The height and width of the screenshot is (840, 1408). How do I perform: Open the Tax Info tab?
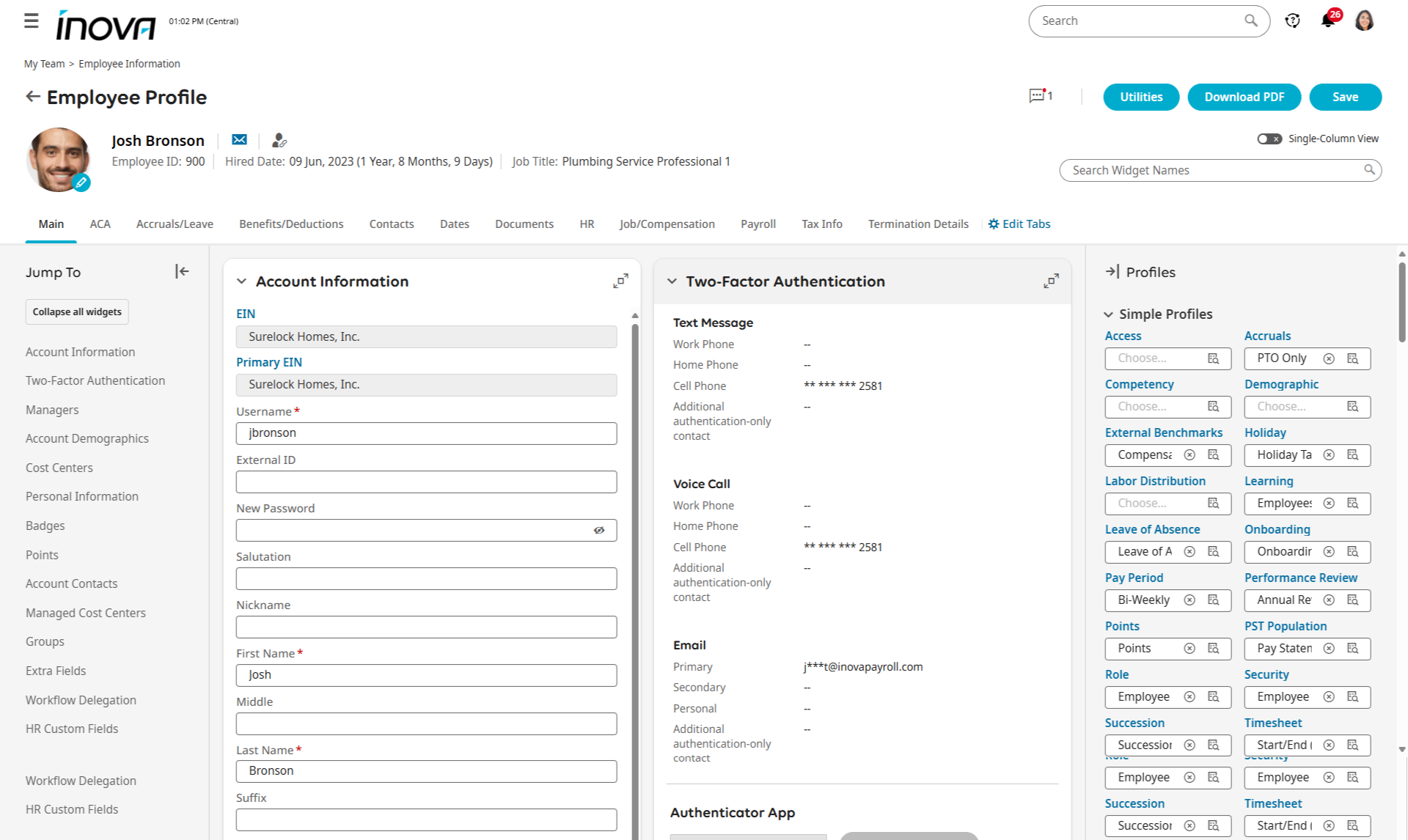pyautogui.click(x=821, y=224)
